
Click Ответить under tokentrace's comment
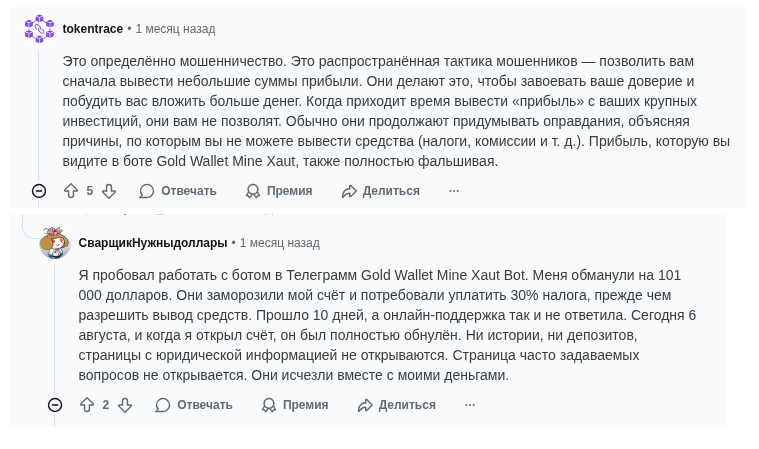[178, 191]
